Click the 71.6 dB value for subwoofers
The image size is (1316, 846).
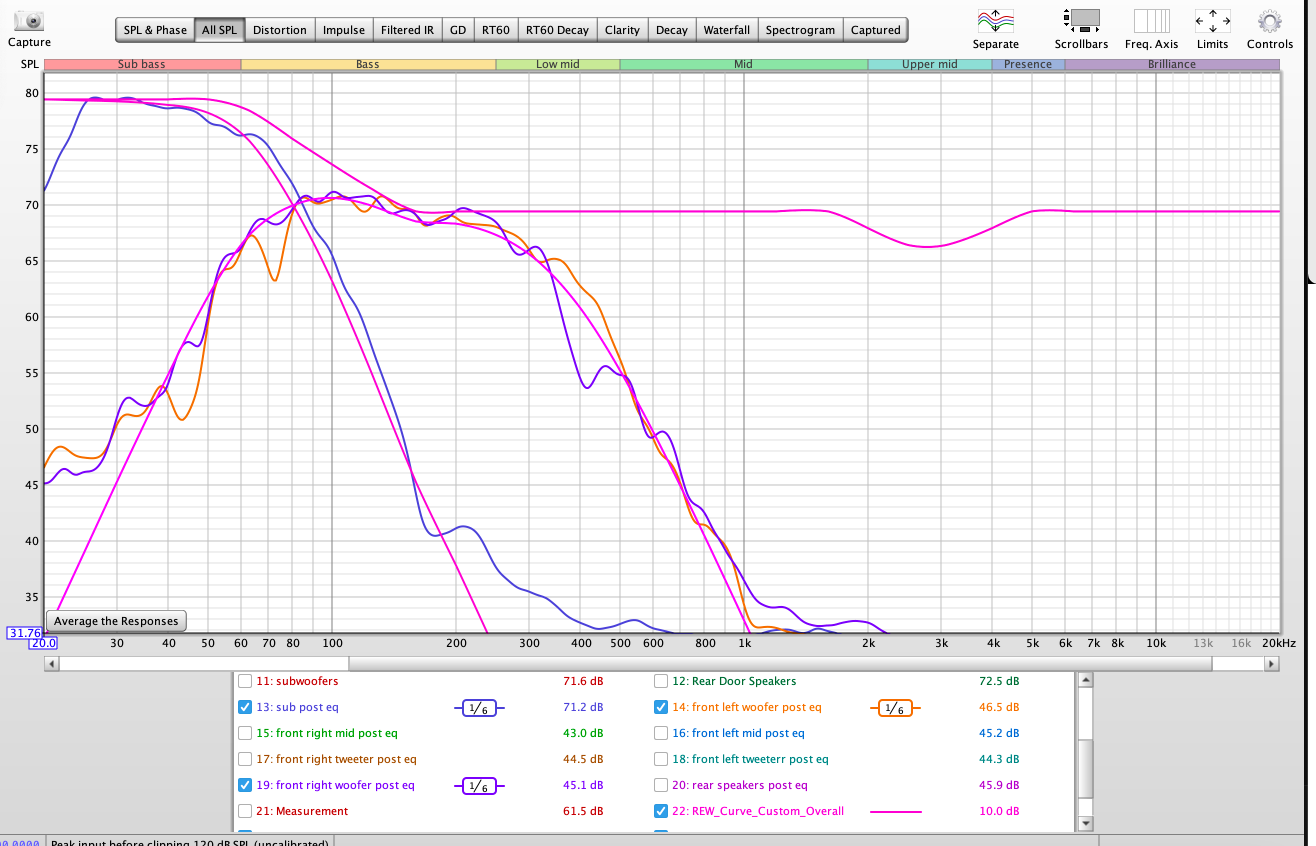click(584, 682)
